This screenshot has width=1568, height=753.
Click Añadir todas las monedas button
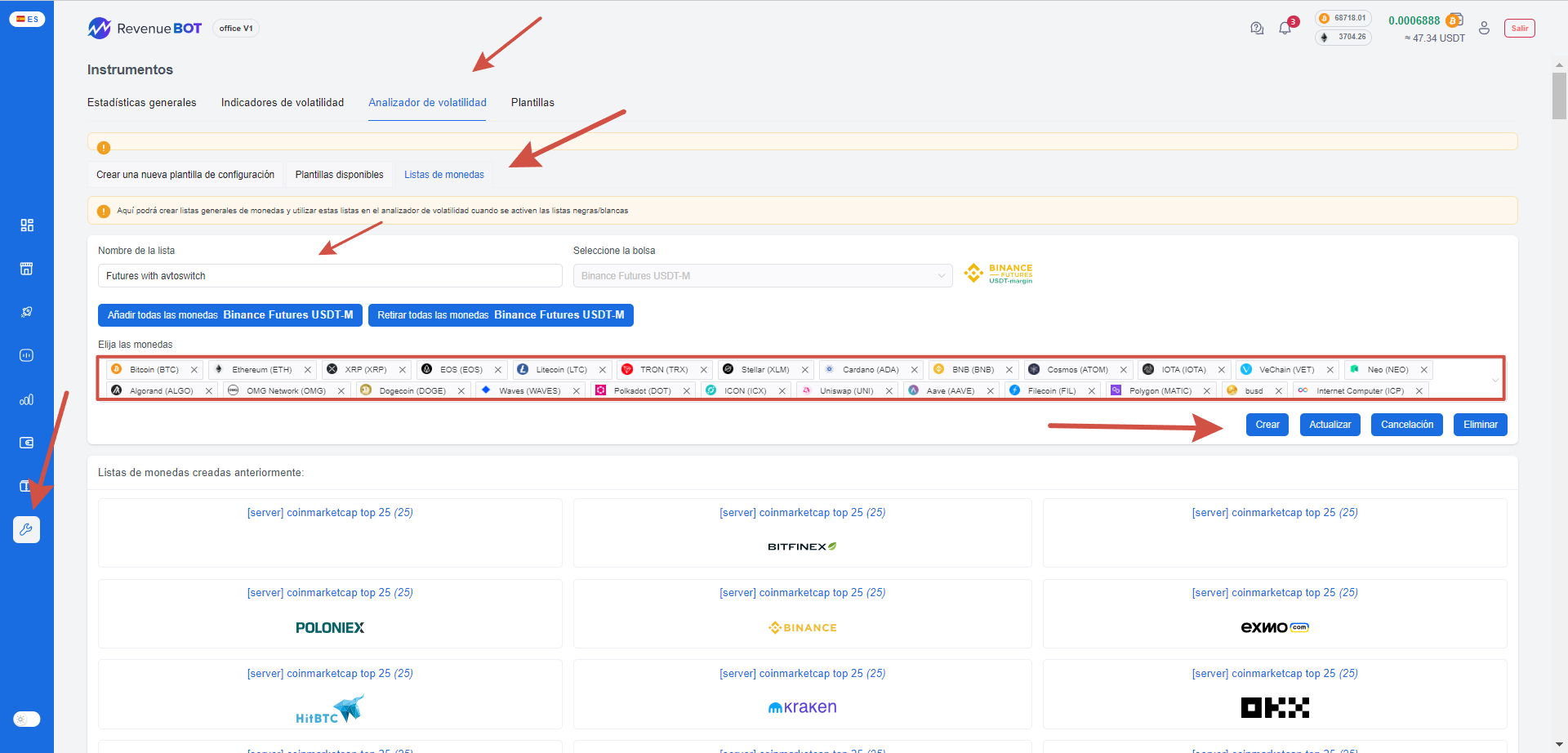[230, 315]
